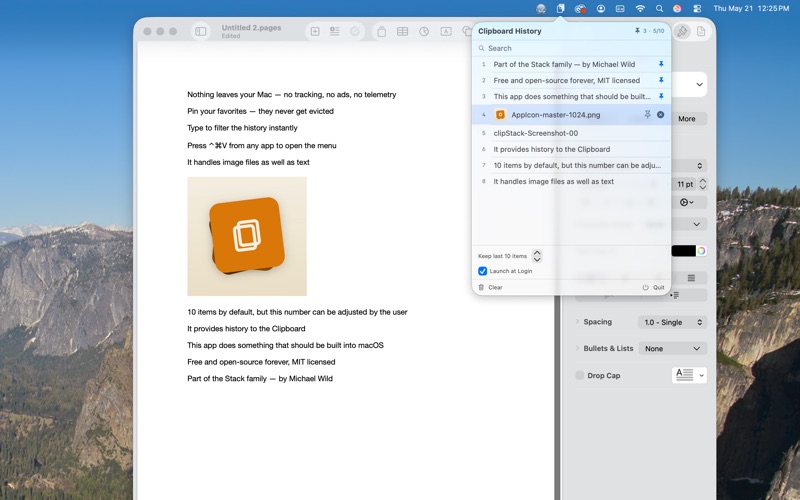Viewport: 800px width, 500px height.
Task: Click the globe avatar menu bar icon
Action: pyautogui.click(x=541, y=8)
